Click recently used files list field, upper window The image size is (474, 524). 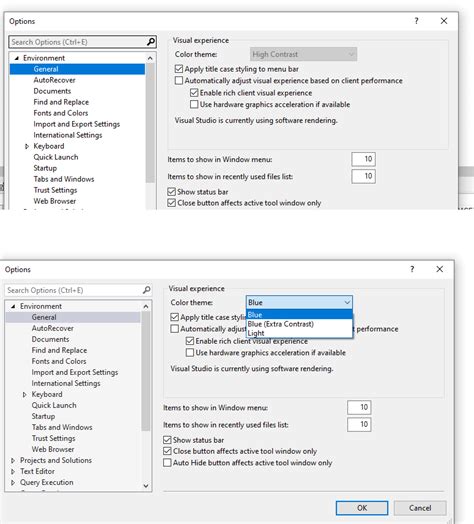363,176
